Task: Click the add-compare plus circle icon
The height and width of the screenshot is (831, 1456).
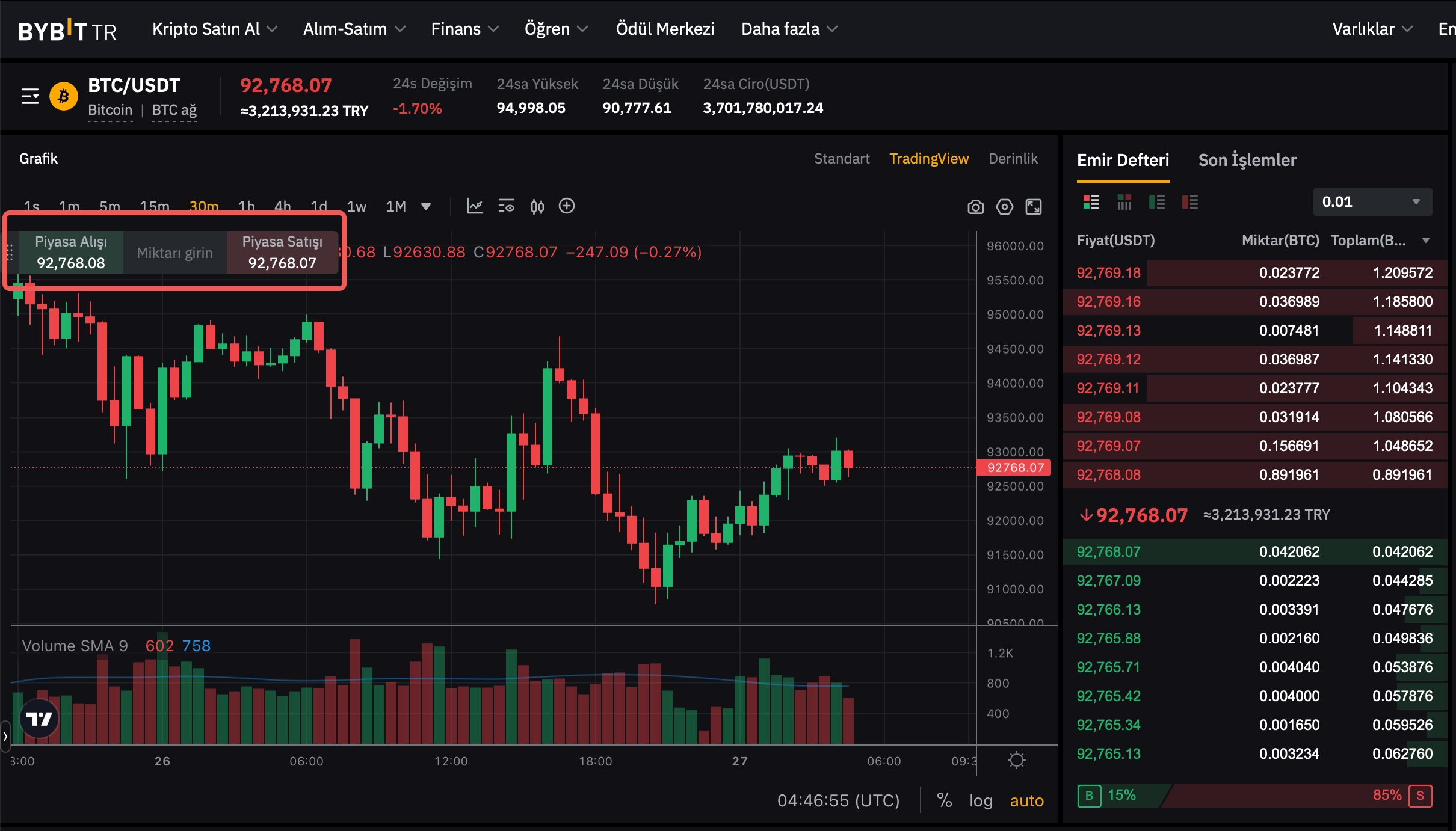Action: [567, 206]
